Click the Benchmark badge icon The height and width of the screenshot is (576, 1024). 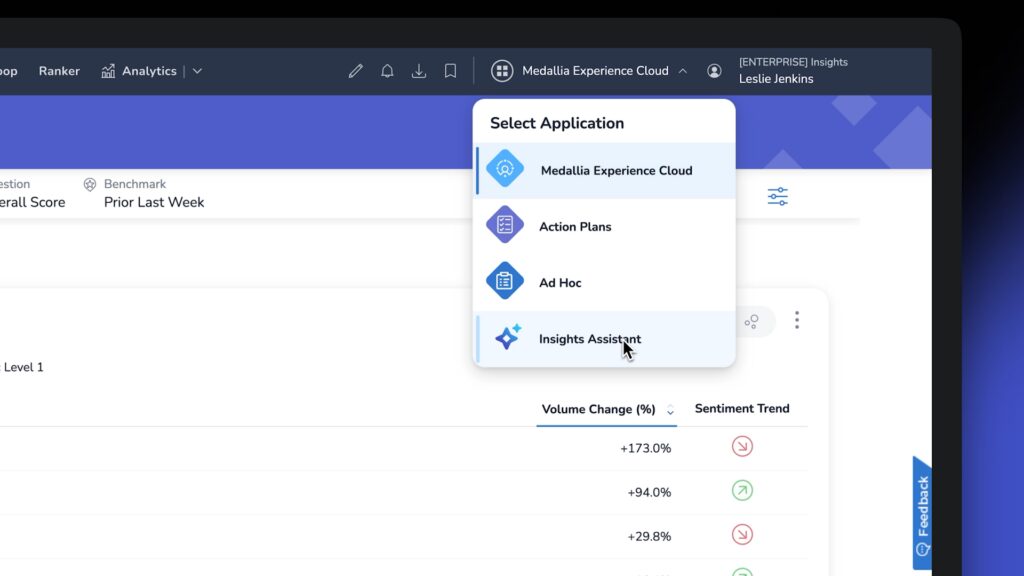(x=90, y=184)
